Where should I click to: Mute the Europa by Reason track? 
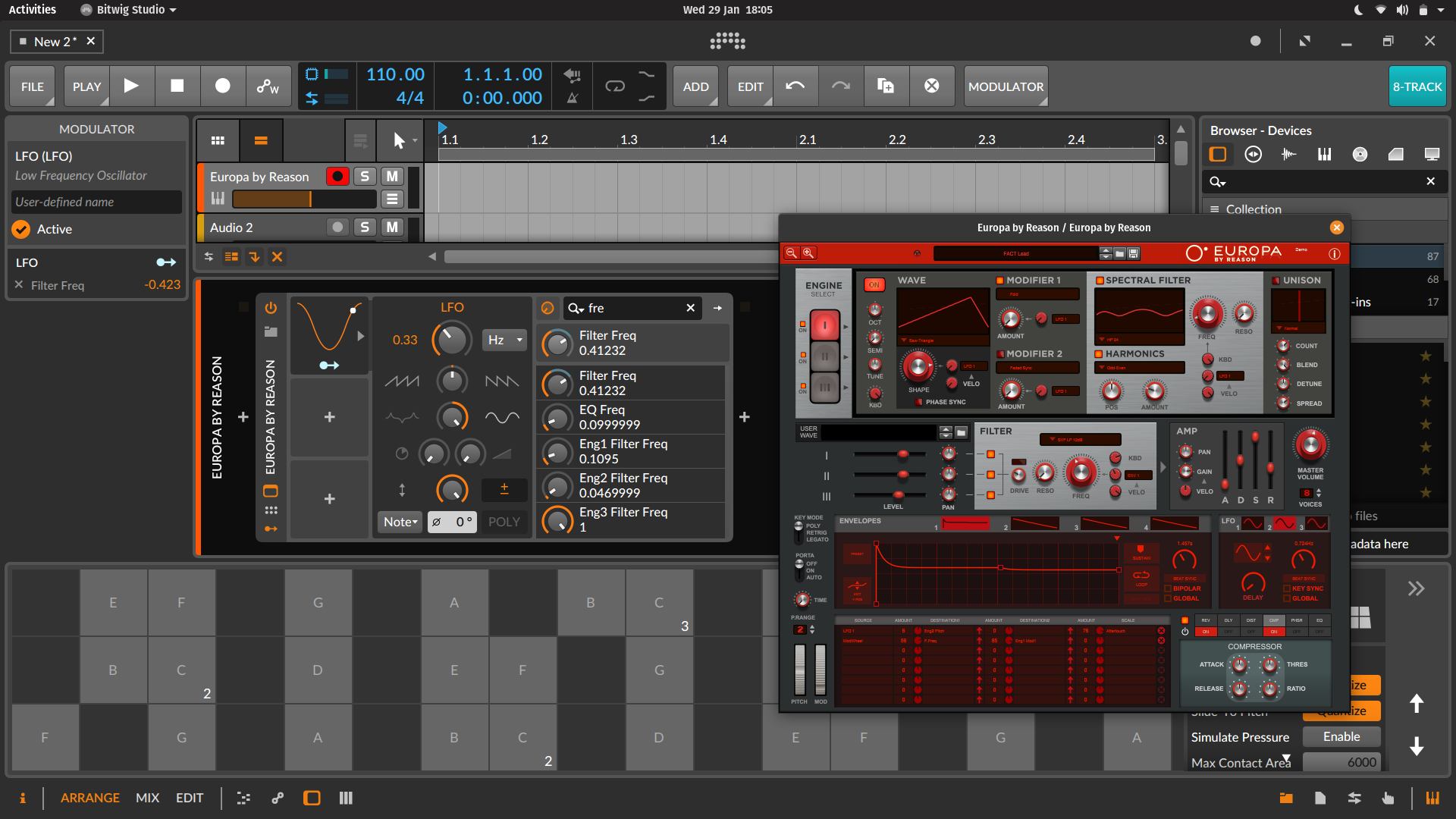click(x=392, y=176)
